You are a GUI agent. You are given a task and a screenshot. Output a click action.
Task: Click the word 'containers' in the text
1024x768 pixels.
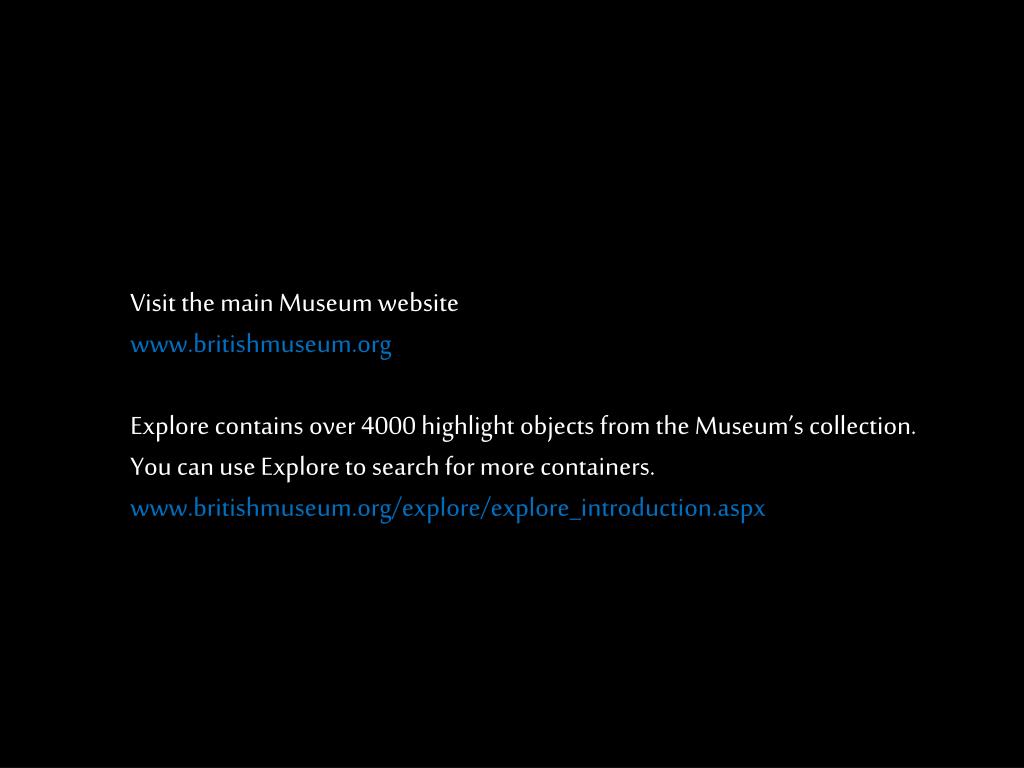pyautogui.click(x=598, y=468)
